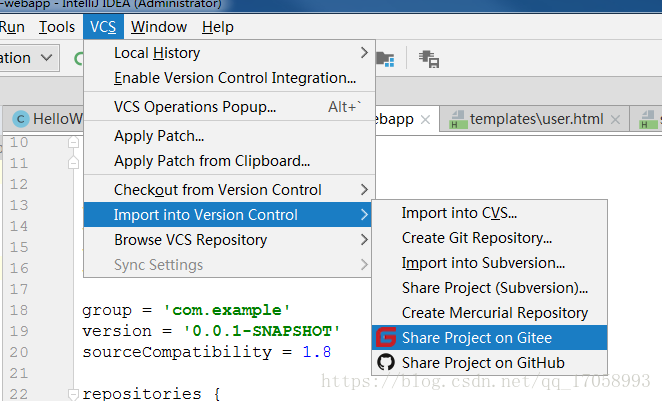Choose Create Mercurial Repository
This screenshot has width=662, height=401.
[490, 313]
